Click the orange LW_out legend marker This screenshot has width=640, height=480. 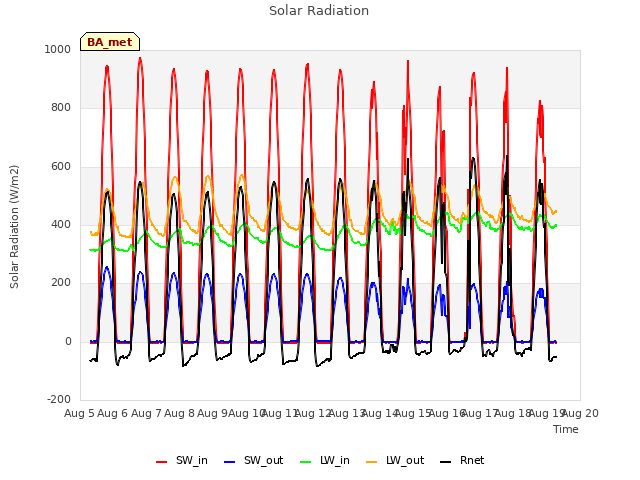pos(372,462)
